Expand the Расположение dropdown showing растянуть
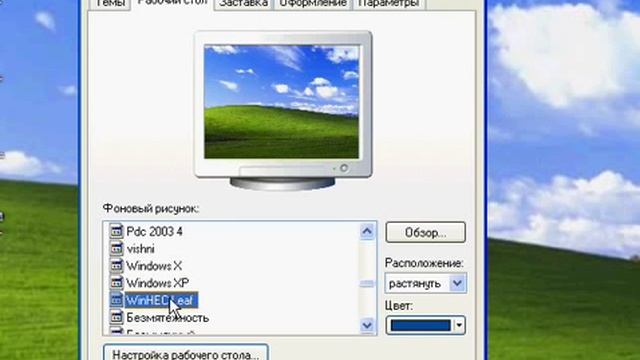The width and height of the screenshot is (640, 360). [x=425, y=283]
